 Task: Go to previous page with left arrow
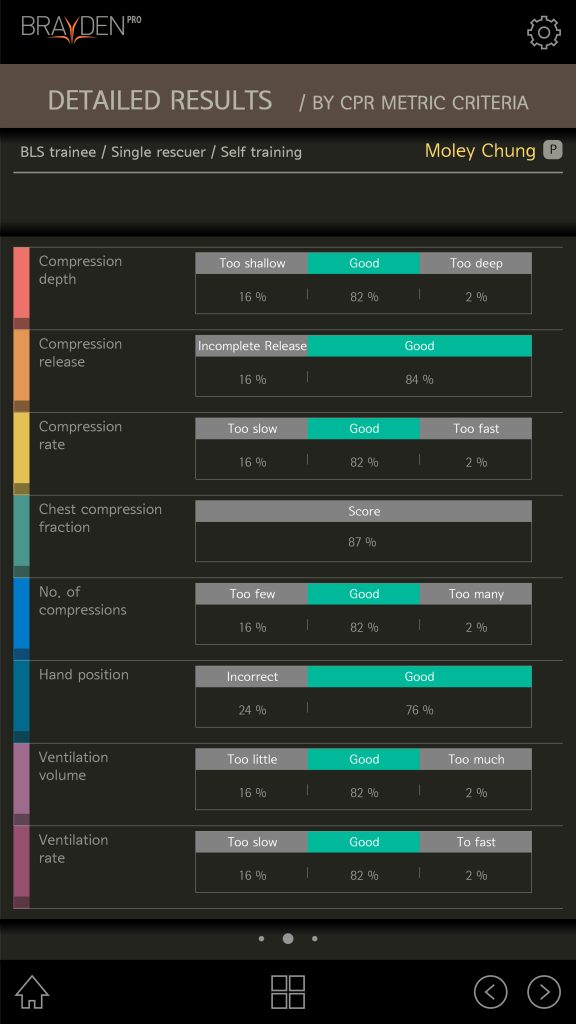(490, 992)
